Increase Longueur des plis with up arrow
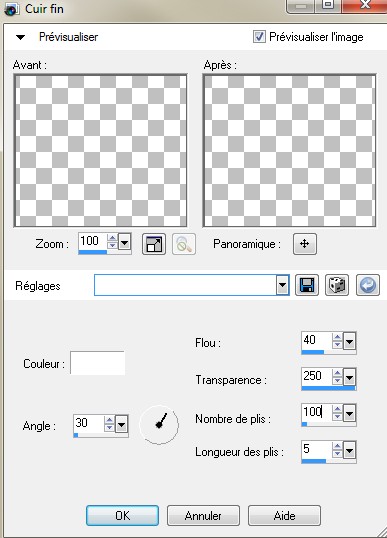This screenshot has width=387, height=538. point(338,446)
